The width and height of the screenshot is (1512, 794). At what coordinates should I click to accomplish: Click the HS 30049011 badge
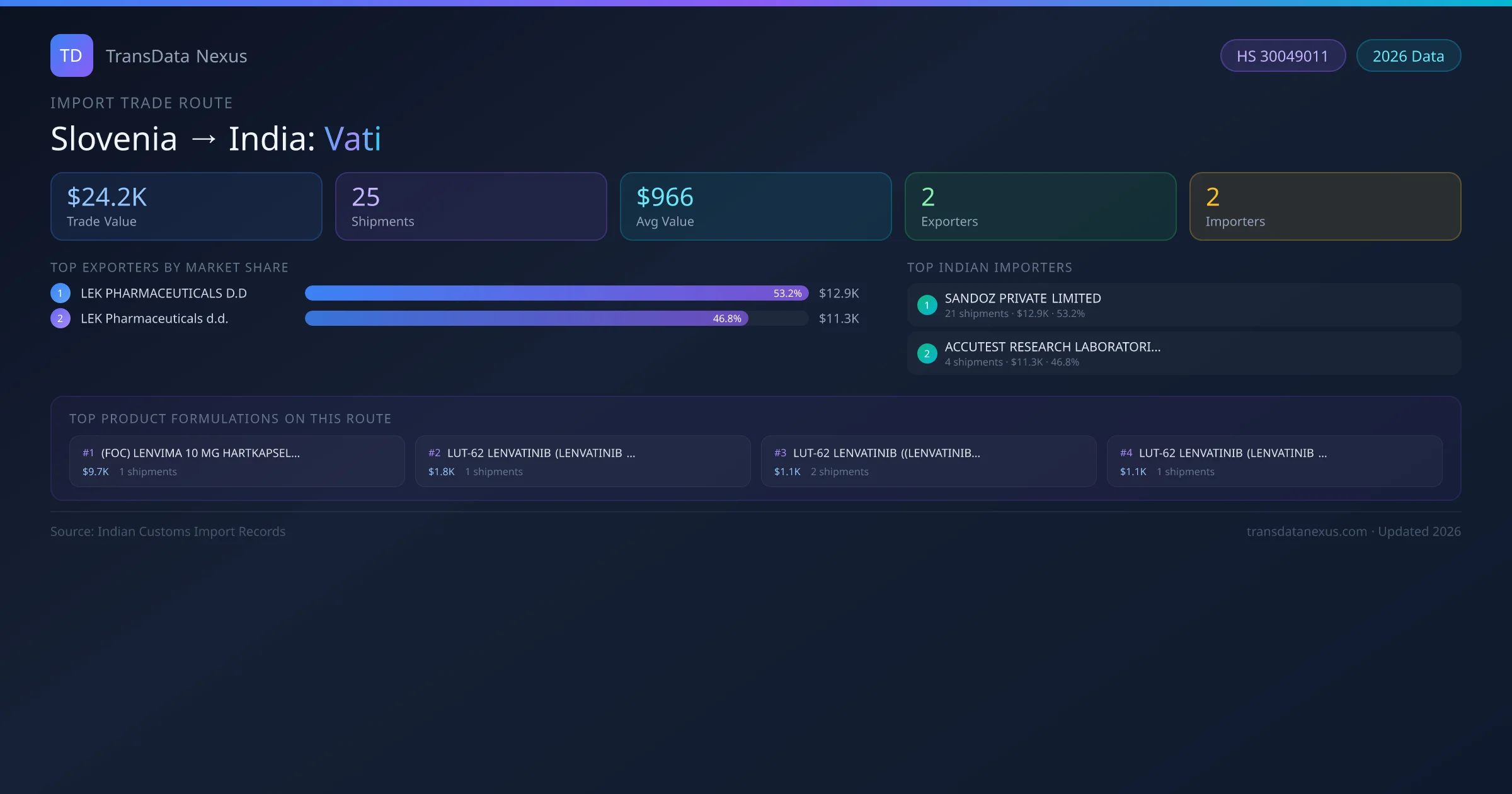(x=1282, y=56)
